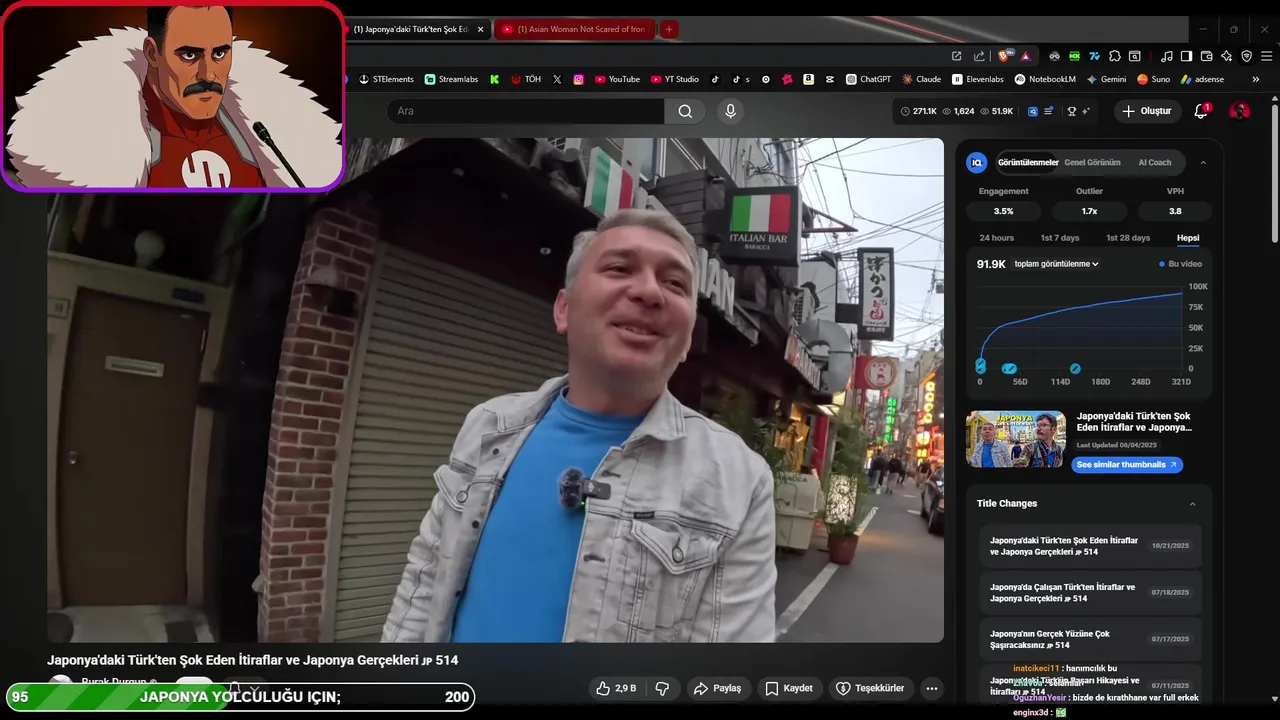Click See similar thumbnails button

(x=1127, y=465)
